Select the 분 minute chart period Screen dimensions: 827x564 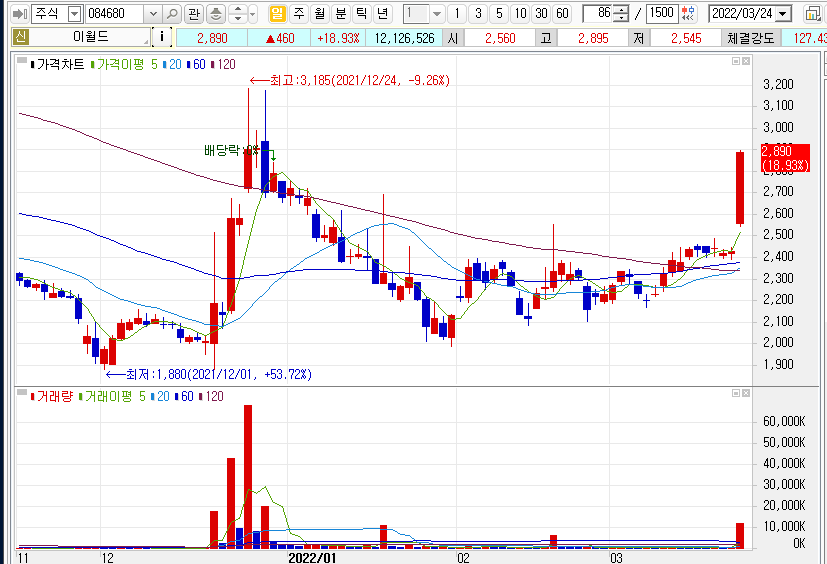tap(341, 14)
